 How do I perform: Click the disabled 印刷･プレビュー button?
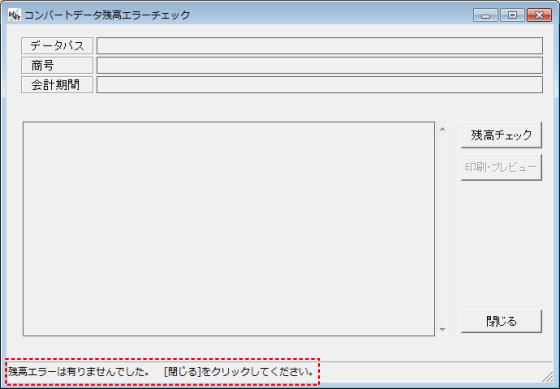[x=501, y=167]
